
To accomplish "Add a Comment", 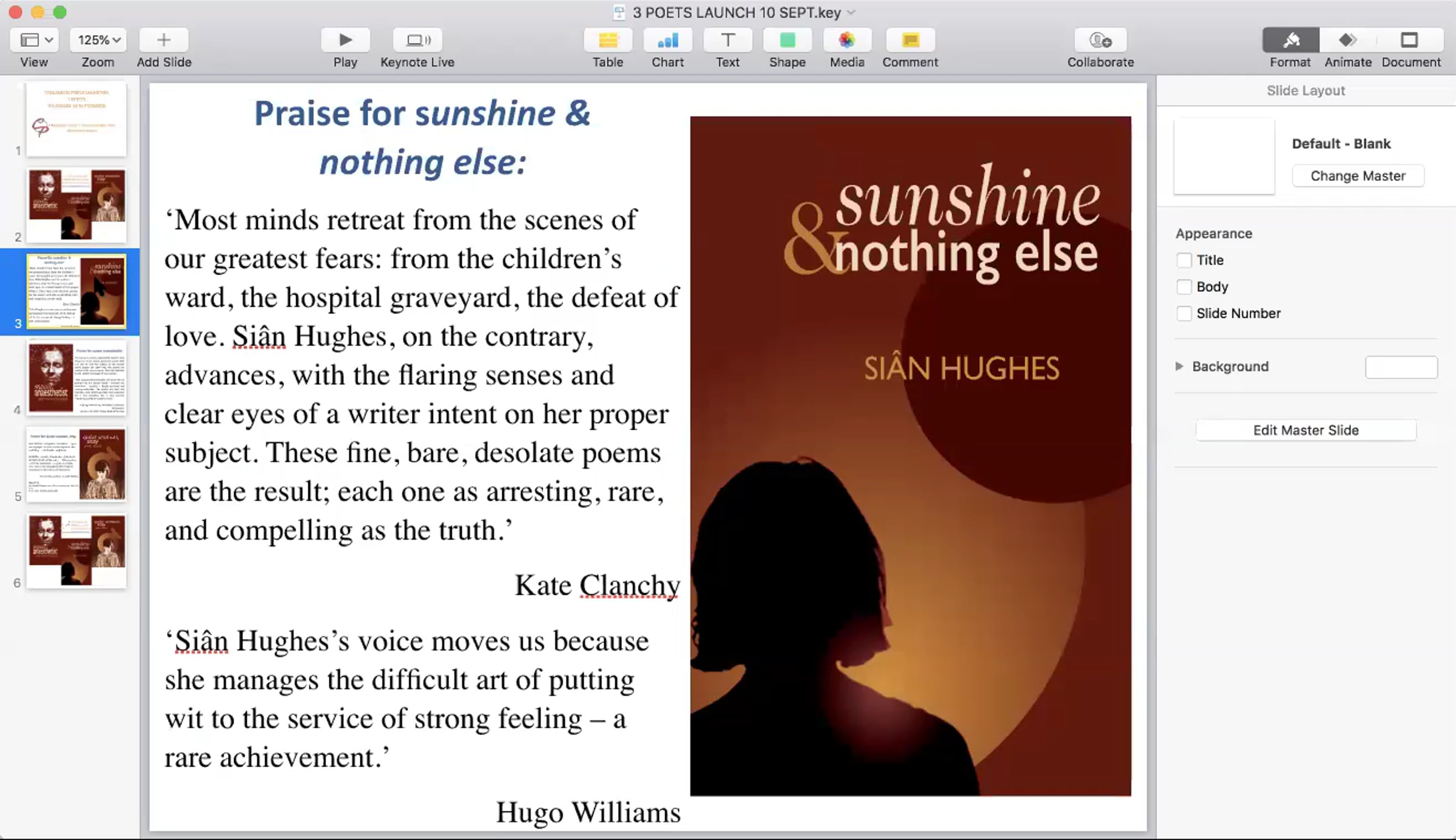I will (x=910, y=40).
